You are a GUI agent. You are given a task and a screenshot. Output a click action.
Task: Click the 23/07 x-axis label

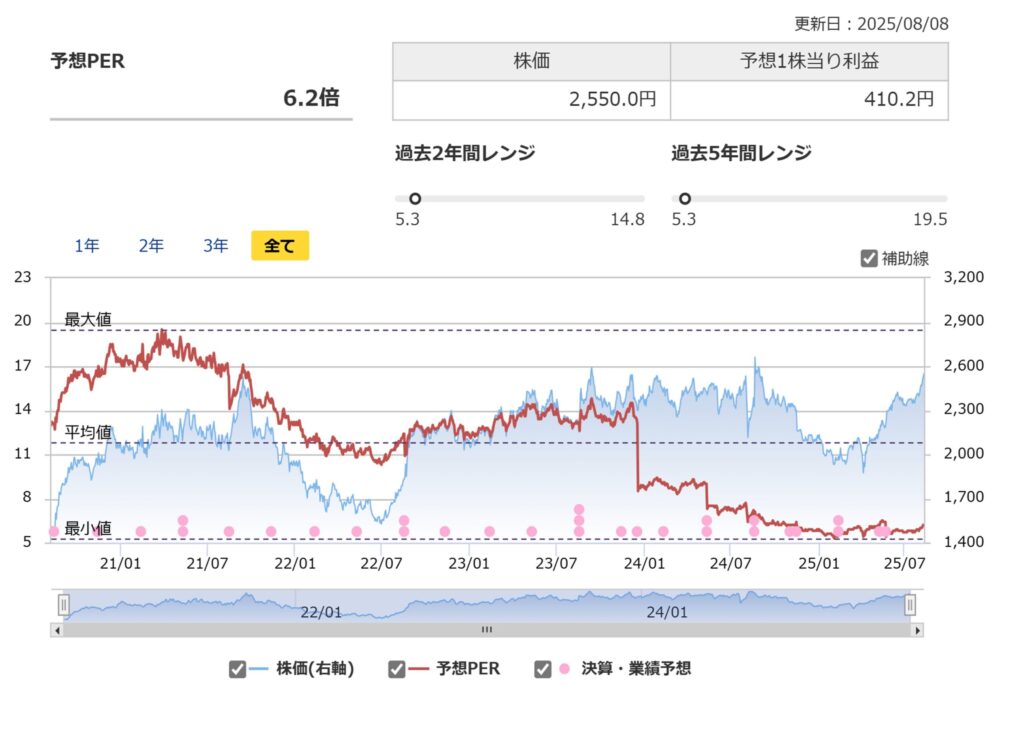click(x=556, y=563)
